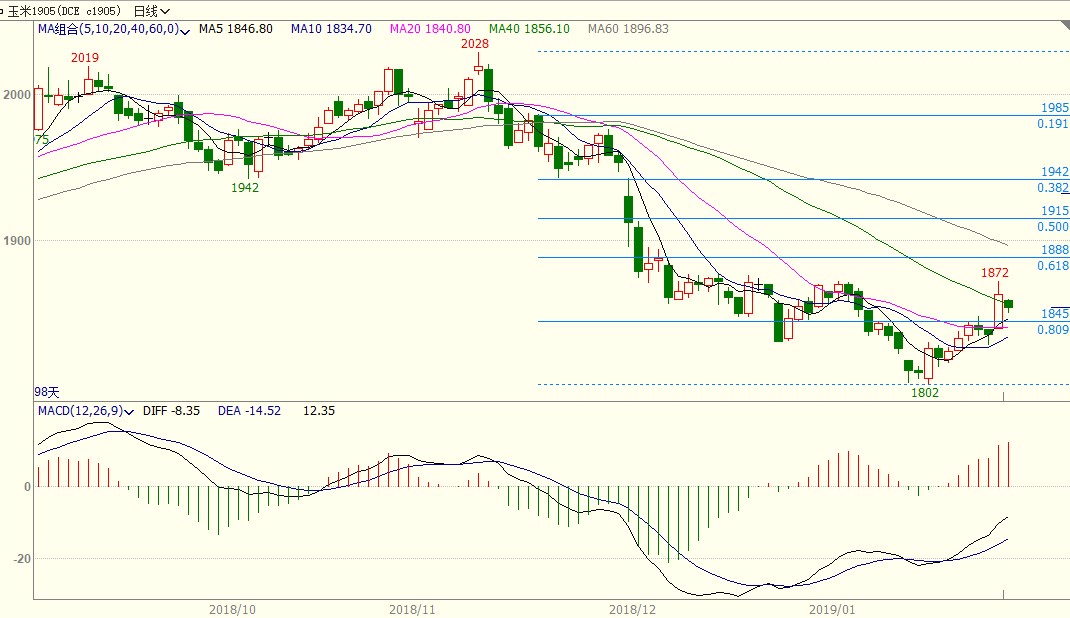The width and height of the screenshot is (1070, 618).
Task: Click the 1872 recent high marker
Action: (x=994, y=272)
